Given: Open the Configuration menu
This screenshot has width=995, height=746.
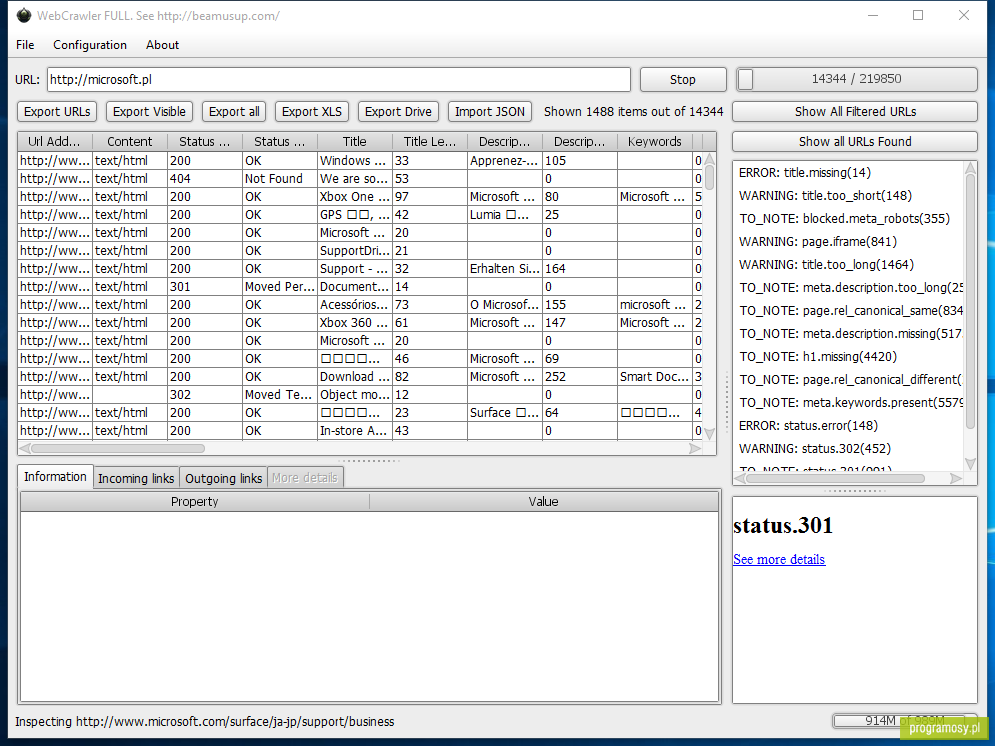Looking at the screenshot, I should (89, 45).
